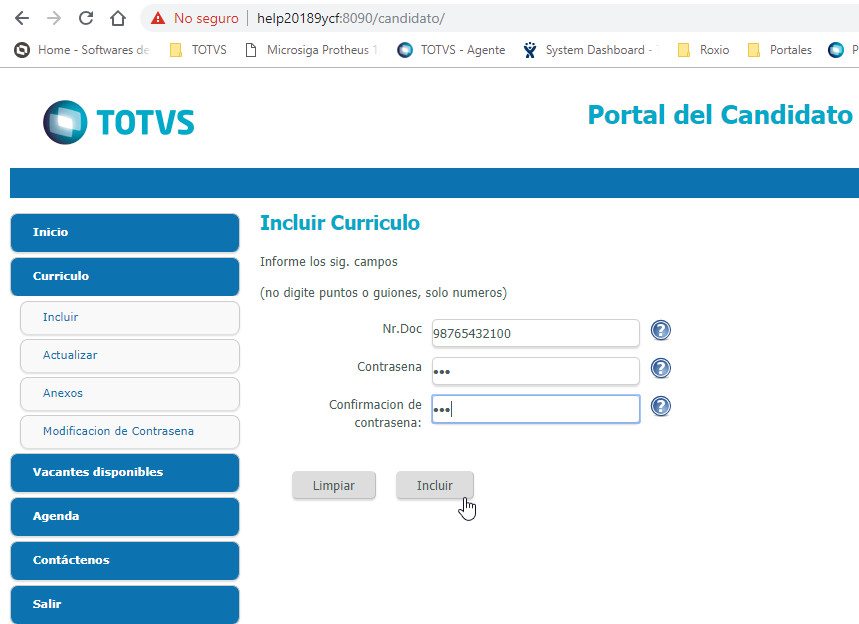The width and height of the screenshot is (859, 624).
Task: Click the Limpiar button
Action: tap(334, 485)
